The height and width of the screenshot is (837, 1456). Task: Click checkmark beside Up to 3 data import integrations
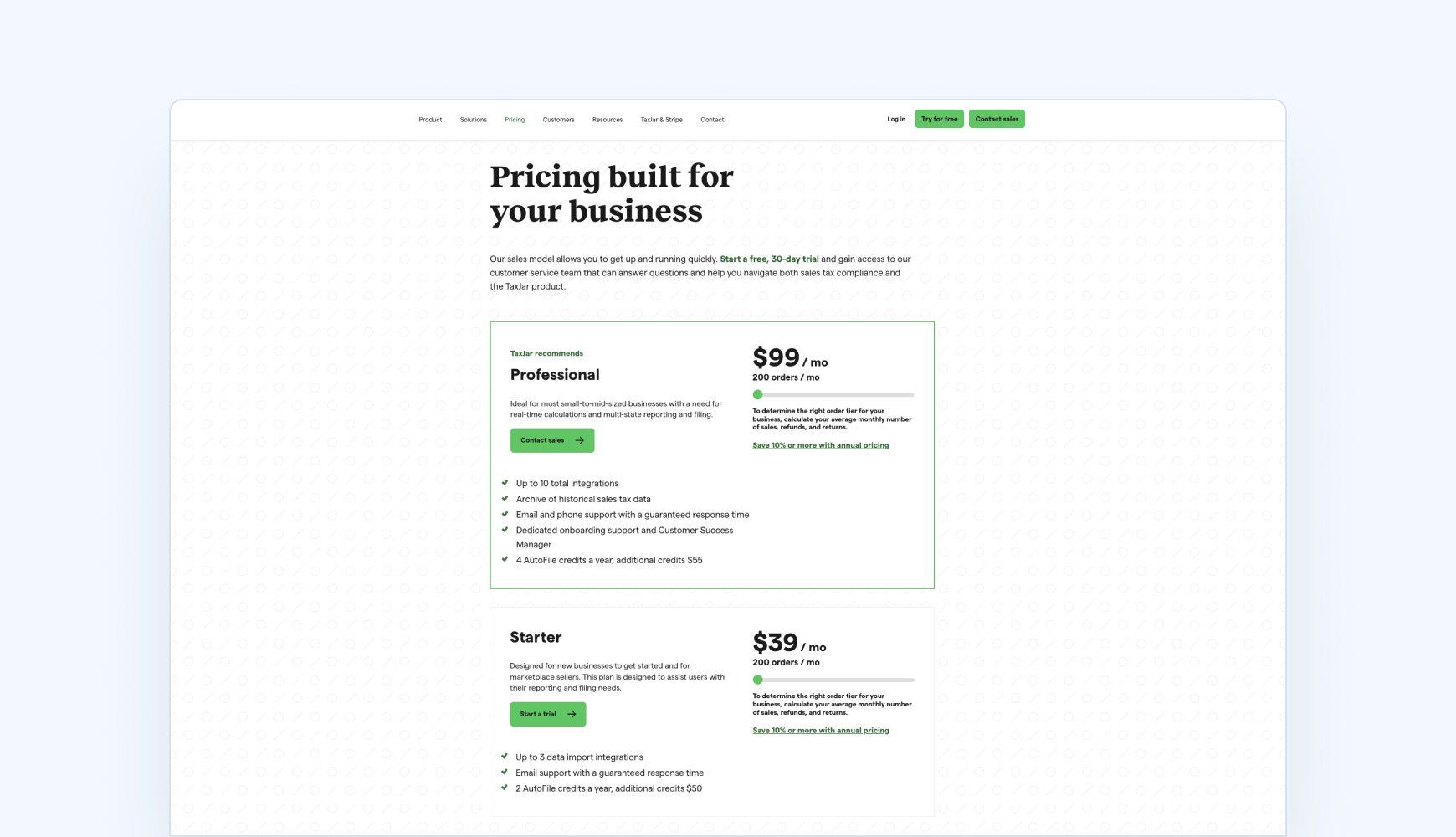[505, 757]
